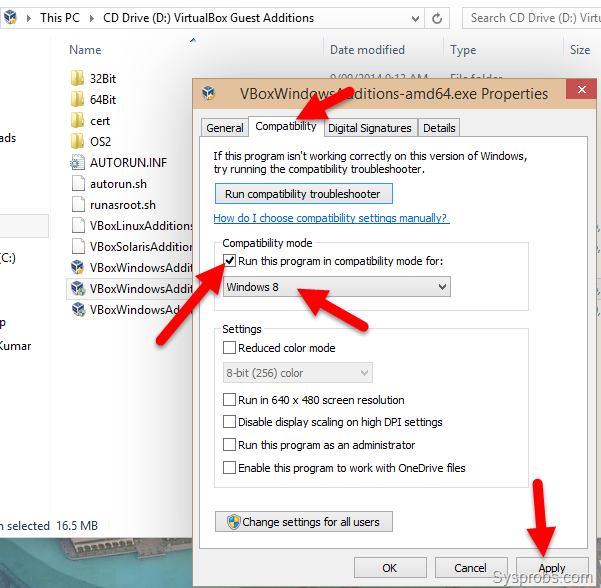Select the OS2 folder icon
The image size is (601, 588).
click(x=77, y=141)
